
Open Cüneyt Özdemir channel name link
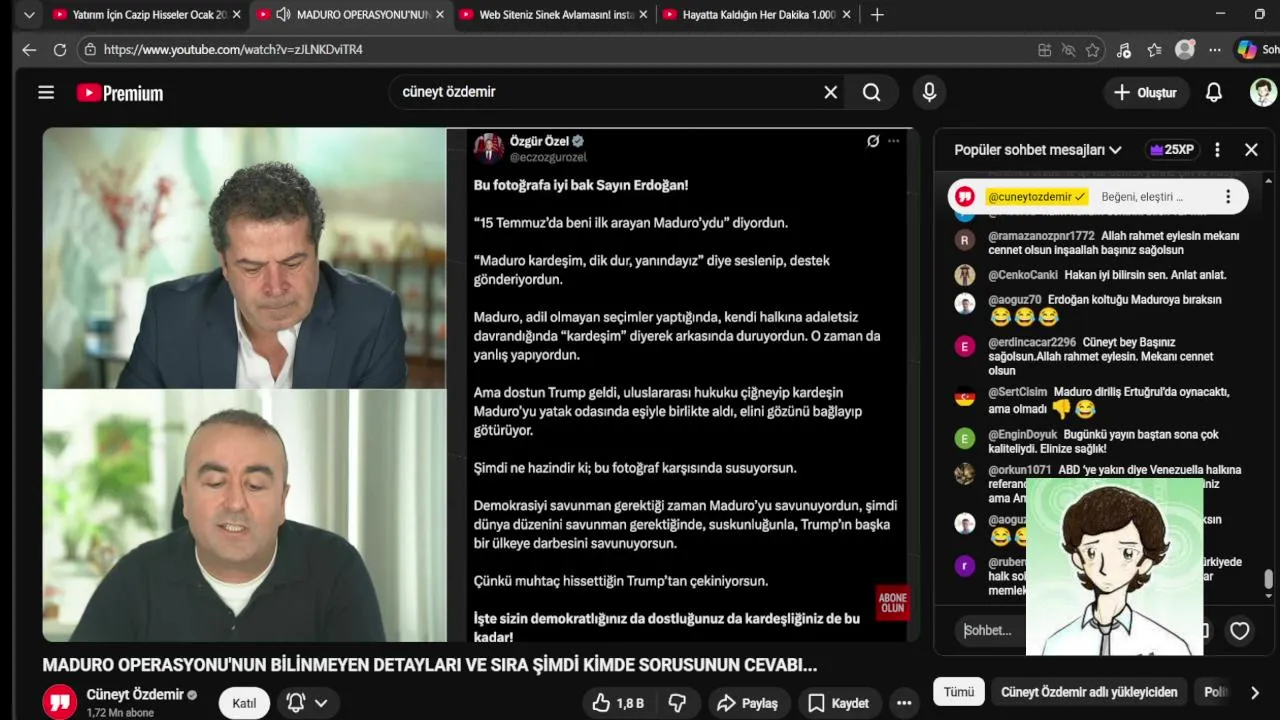tap(135, 694)
